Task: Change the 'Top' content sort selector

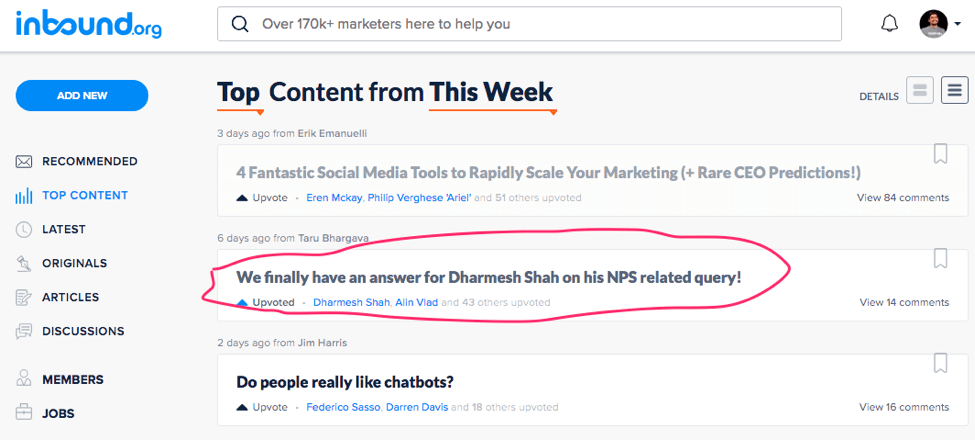Action: (x=239, y=93)
